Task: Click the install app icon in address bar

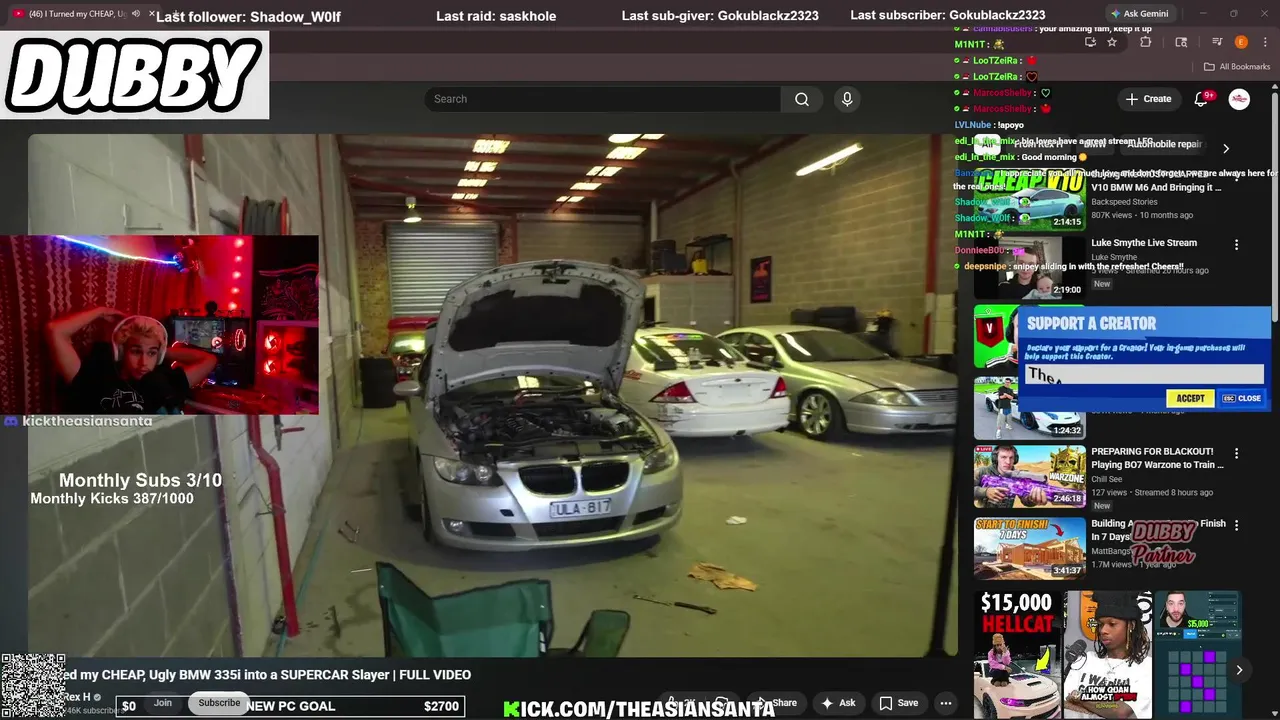Action: tap(1090, 42)
